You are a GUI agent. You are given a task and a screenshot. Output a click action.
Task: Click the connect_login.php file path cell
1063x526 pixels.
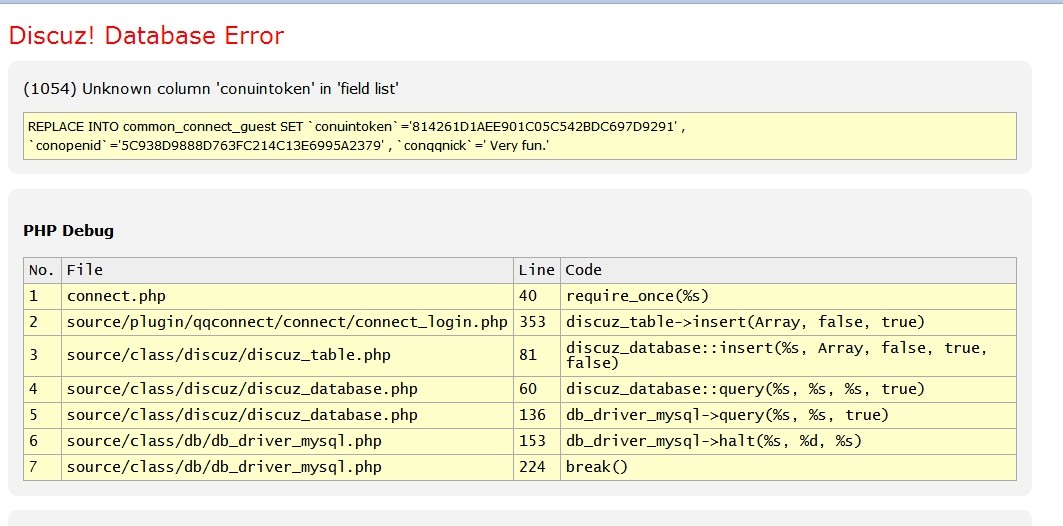tap(287, 322)
